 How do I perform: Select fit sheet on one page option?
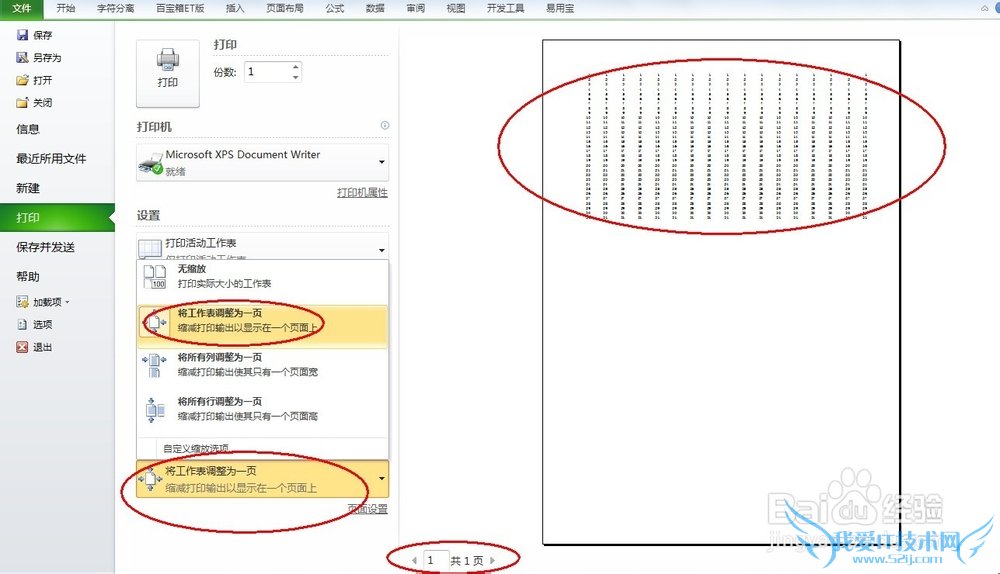click(x=262, y=320)
